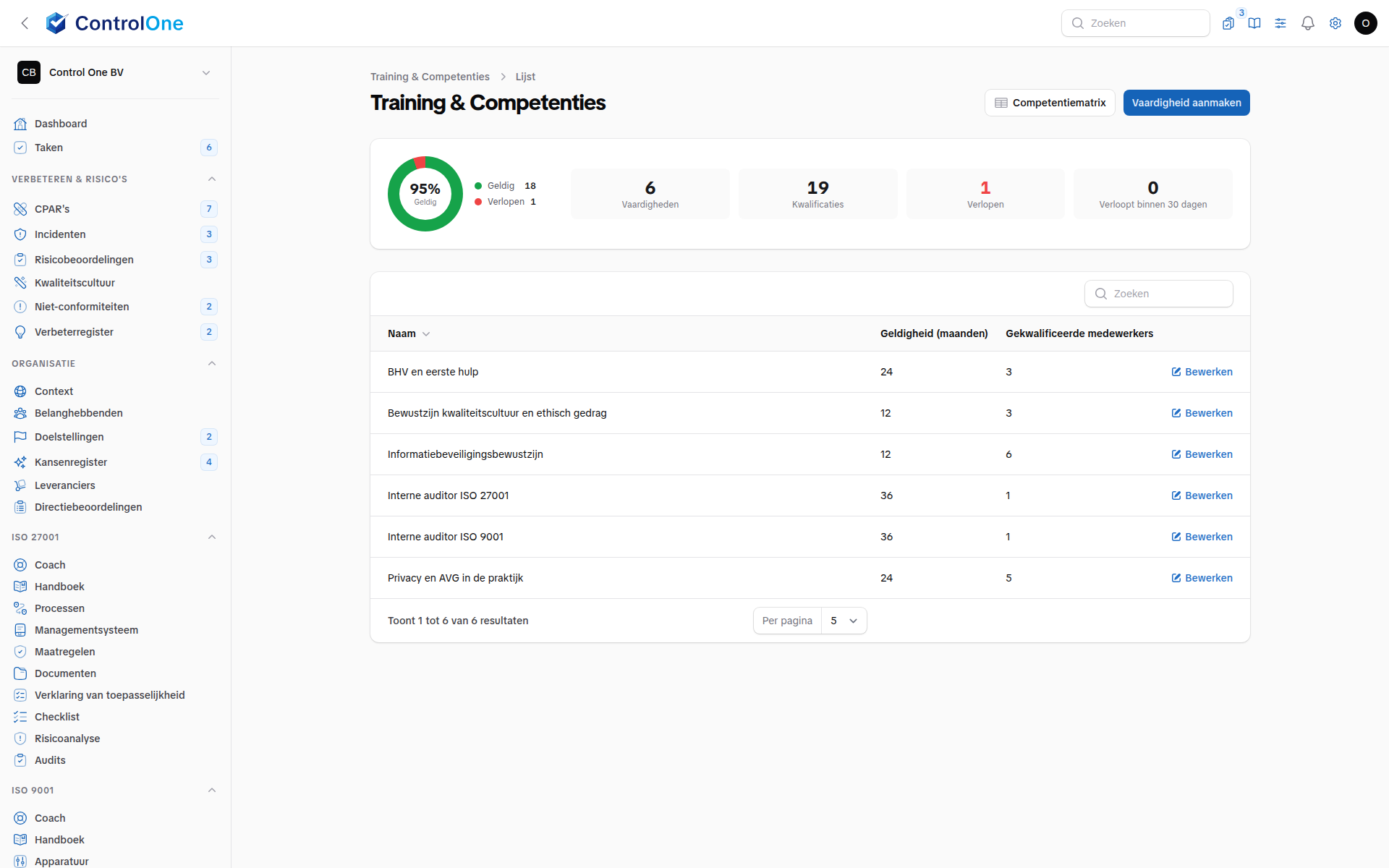The height and width of the screenshot is (868, 1389).
Task: Edit Privacy en AVG in de praktijk
Action: [x=1202, y=578]
